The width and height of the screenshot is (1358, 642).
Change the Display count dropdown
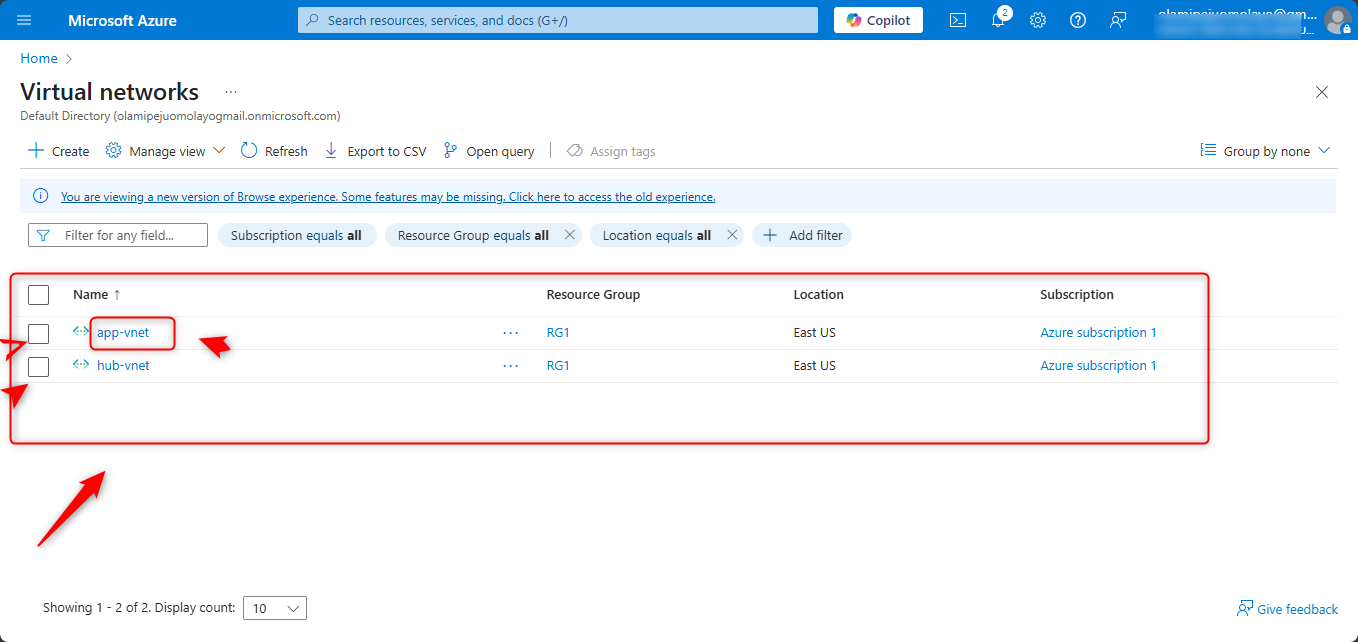[x=275, y=608]
